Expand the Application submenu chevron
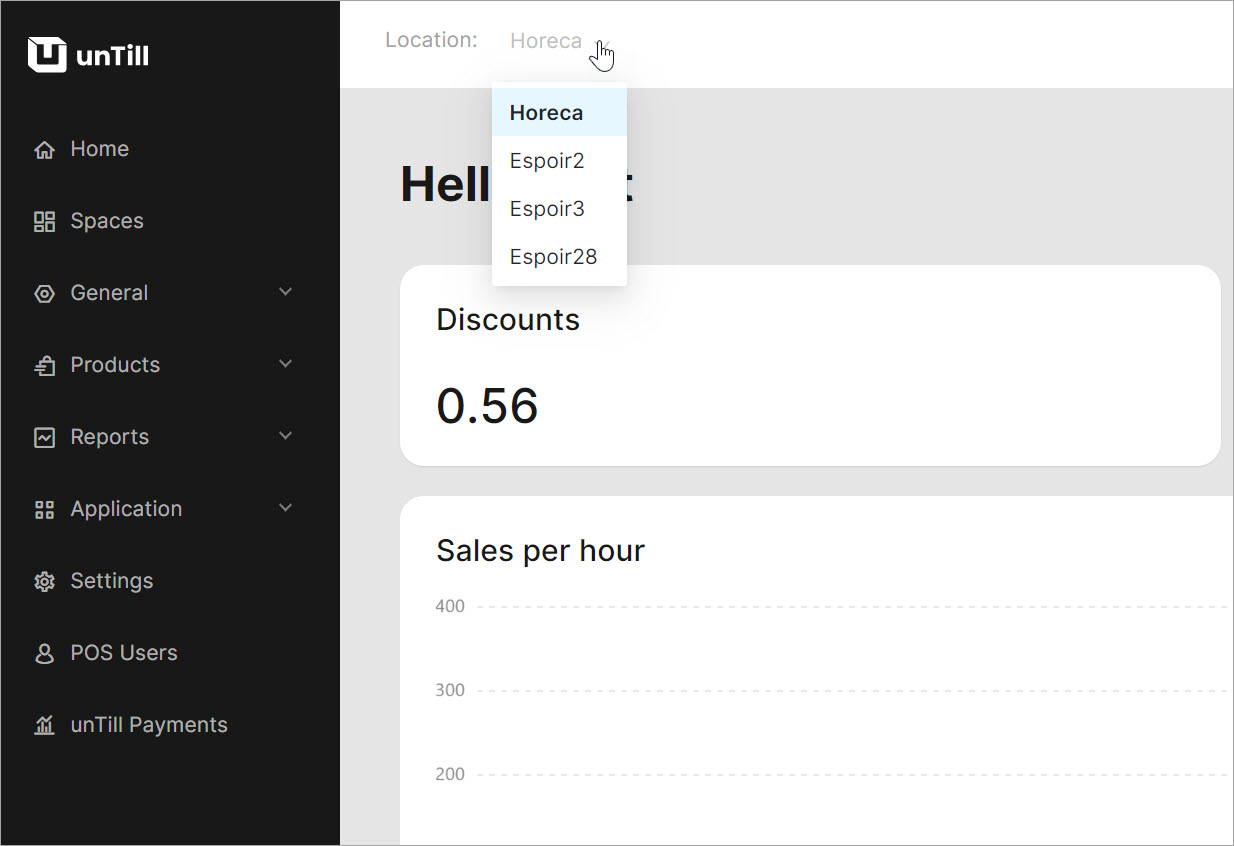The image size is (1234, 846). (x=285, y=508)
